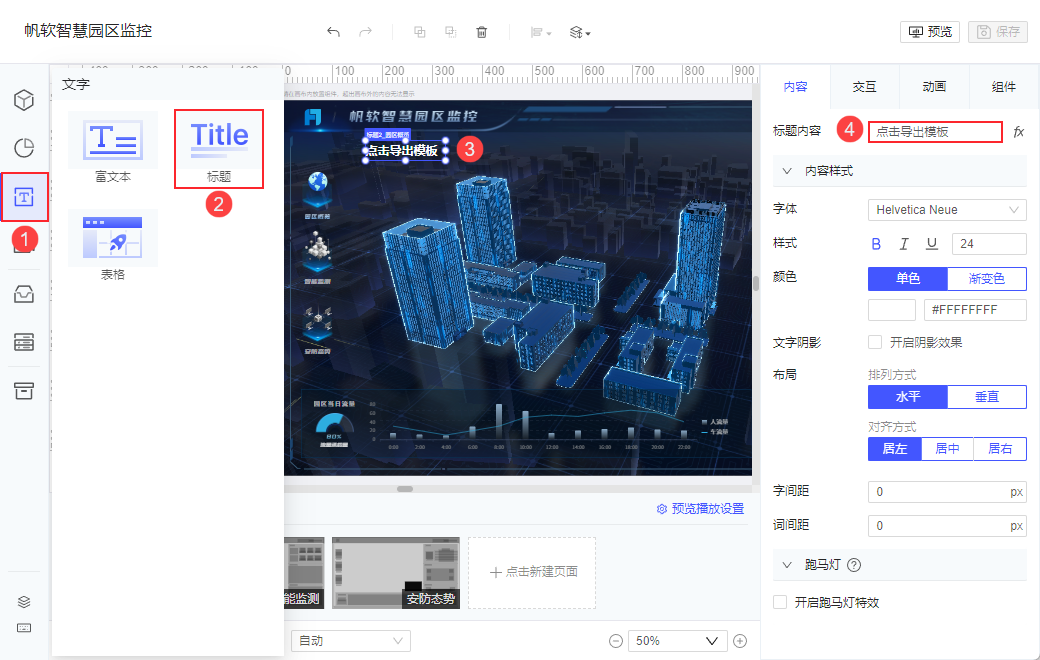1040x660 pixels.
Task: Click the canvas vertical scrollbar handle
Action: pyautogui.click(x=755, y=283)
